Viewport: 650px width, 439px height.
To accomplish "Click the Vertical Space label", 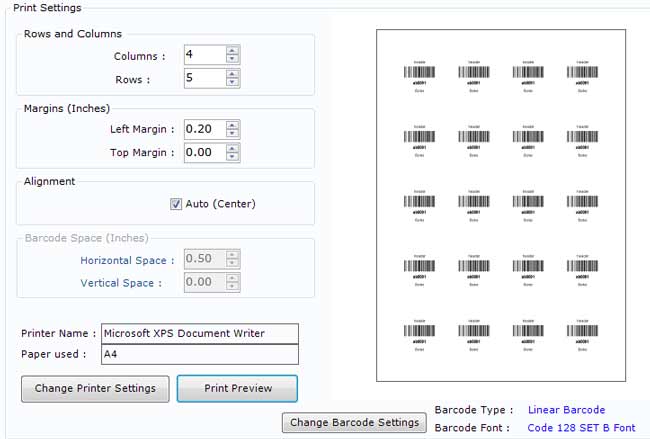I will click(121, 283).
